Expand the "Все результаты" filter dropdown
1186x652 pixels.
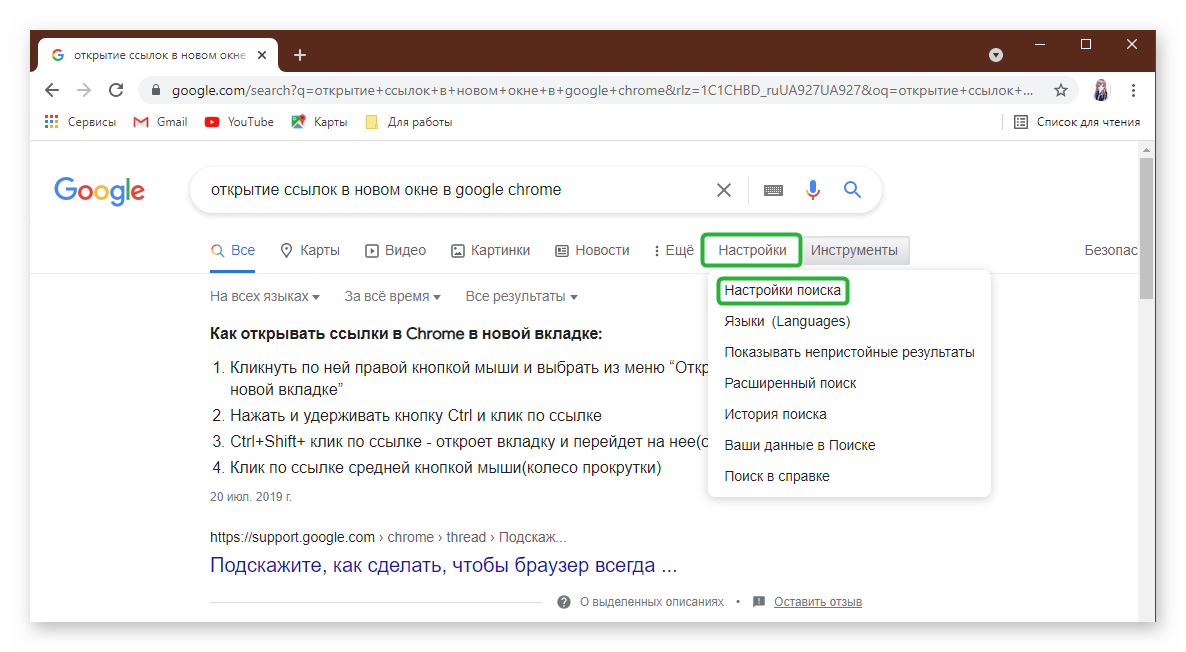[521, 297]
